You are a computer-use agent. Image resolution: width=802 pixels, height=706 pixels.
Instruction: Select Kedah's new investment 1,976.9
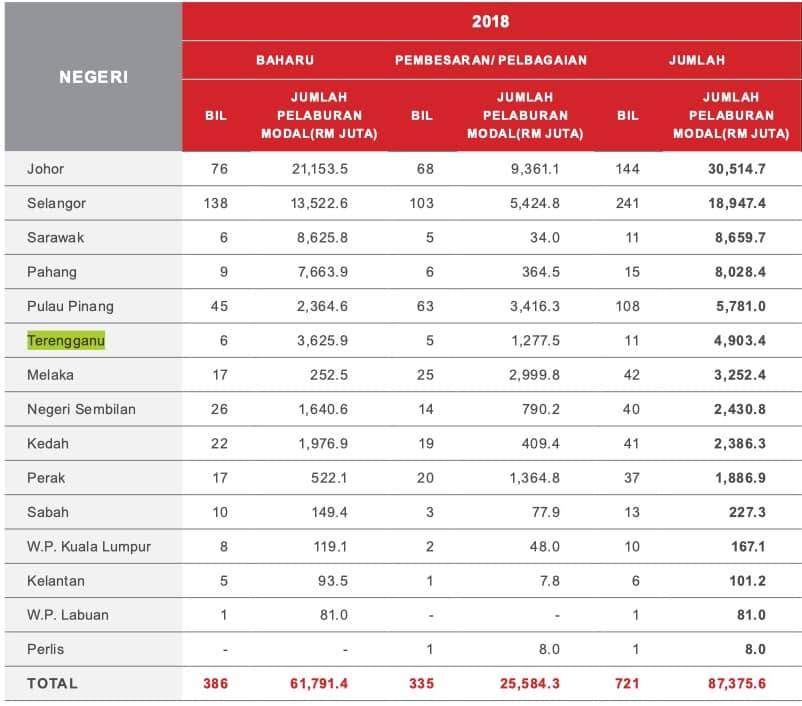(323, 443)
